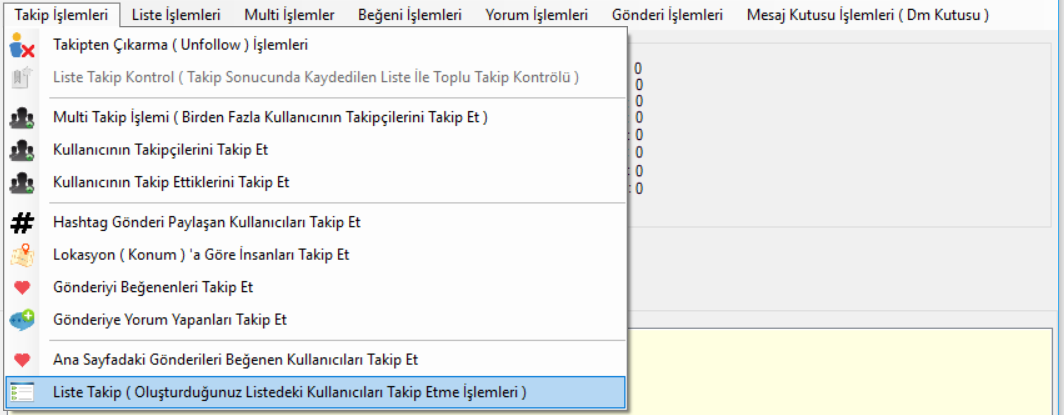Click the hashtag symbol icon
Screen dimensions: 1064x415
coord(22,222)
